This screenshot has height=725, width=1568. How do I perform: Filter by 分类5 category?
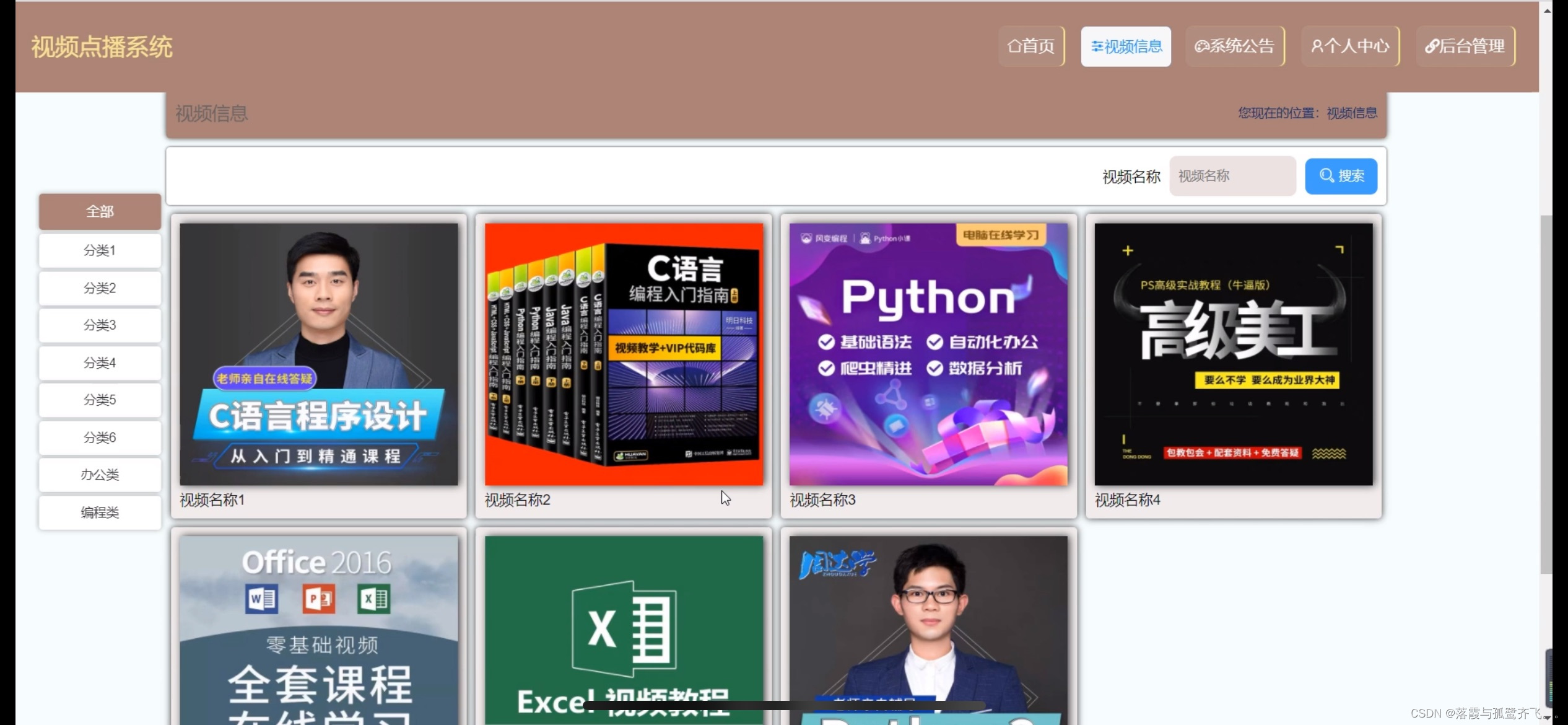pyautogui.click(x=100, y=400)
